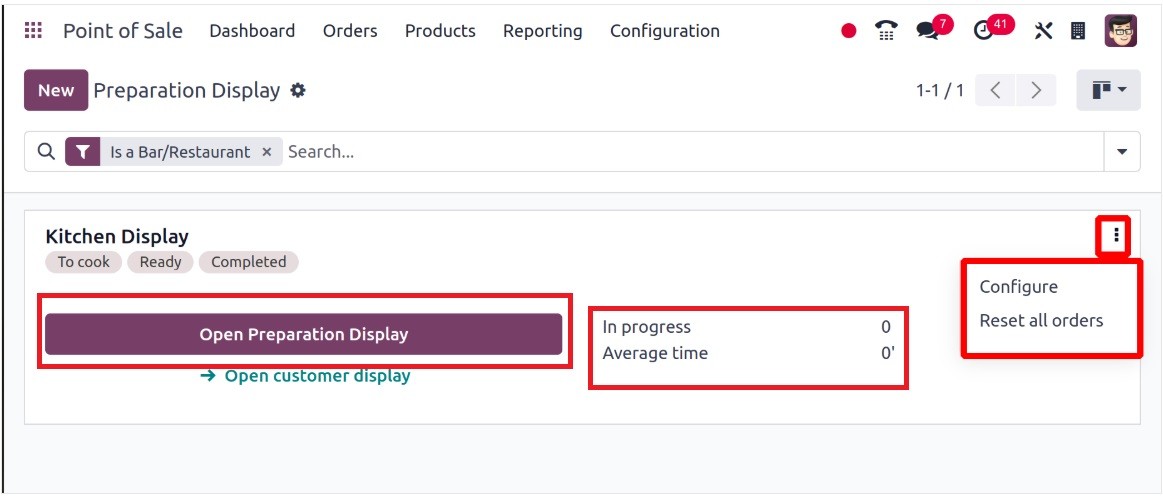Click the red recording status dot

[849, 31]
